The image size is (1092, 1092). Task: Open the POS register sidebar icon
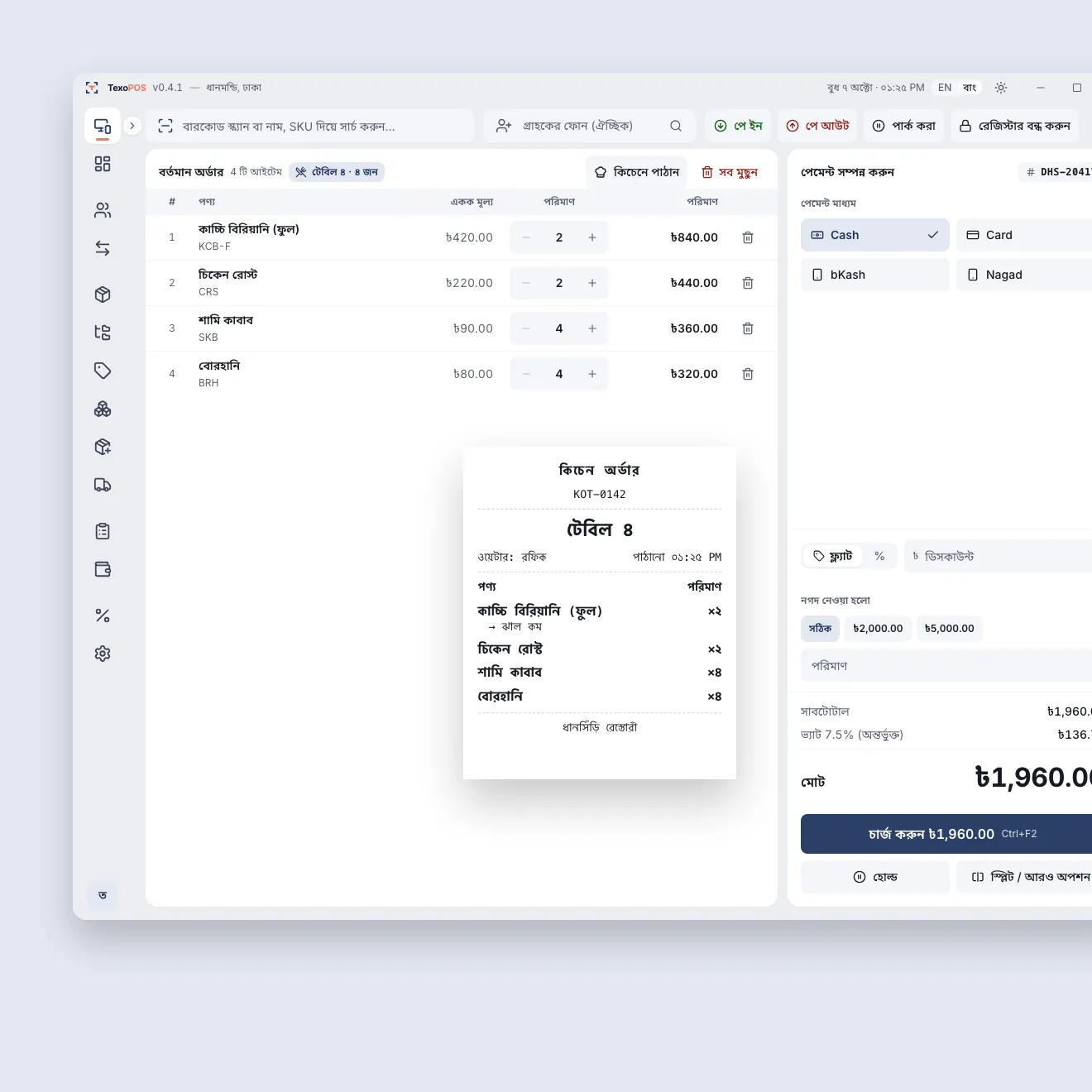tap(103, 126)
